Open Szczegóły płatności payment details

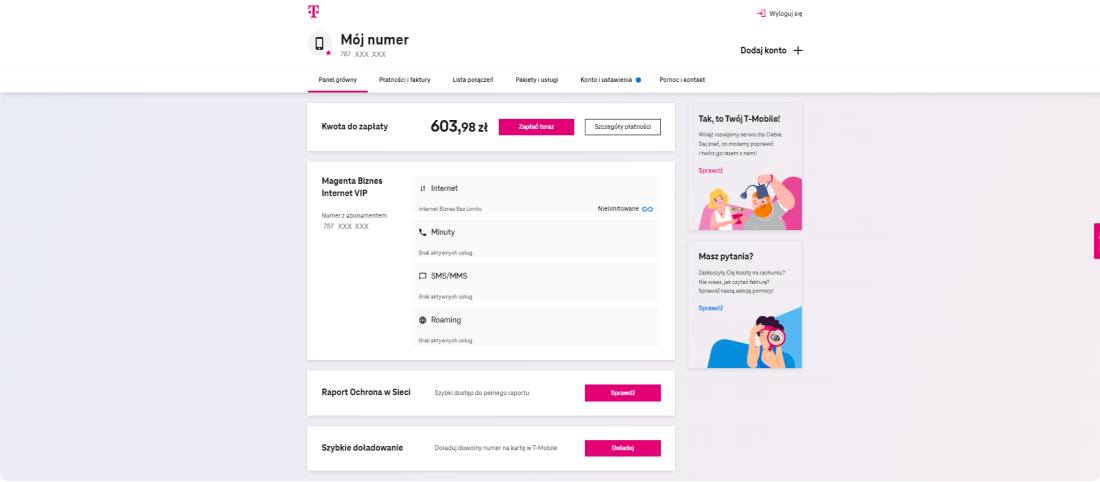point(622,127)
